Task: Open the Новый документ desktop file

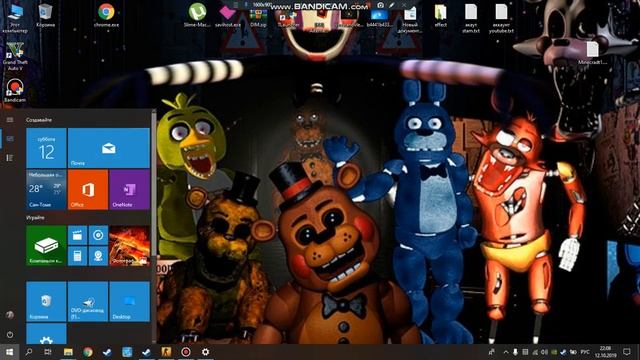Action: [x=410, y=20]
